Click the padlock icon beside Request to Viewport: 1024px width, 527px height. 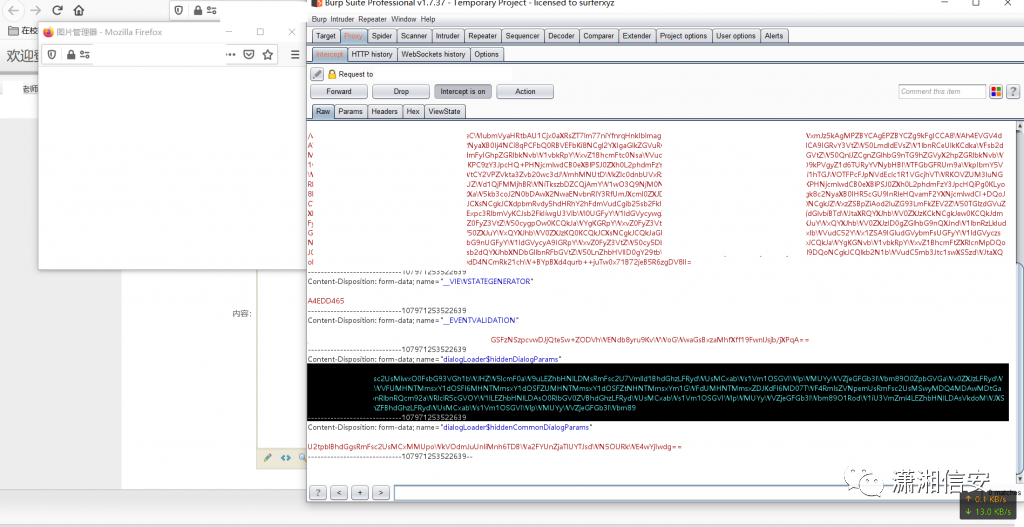pos(332,74)
